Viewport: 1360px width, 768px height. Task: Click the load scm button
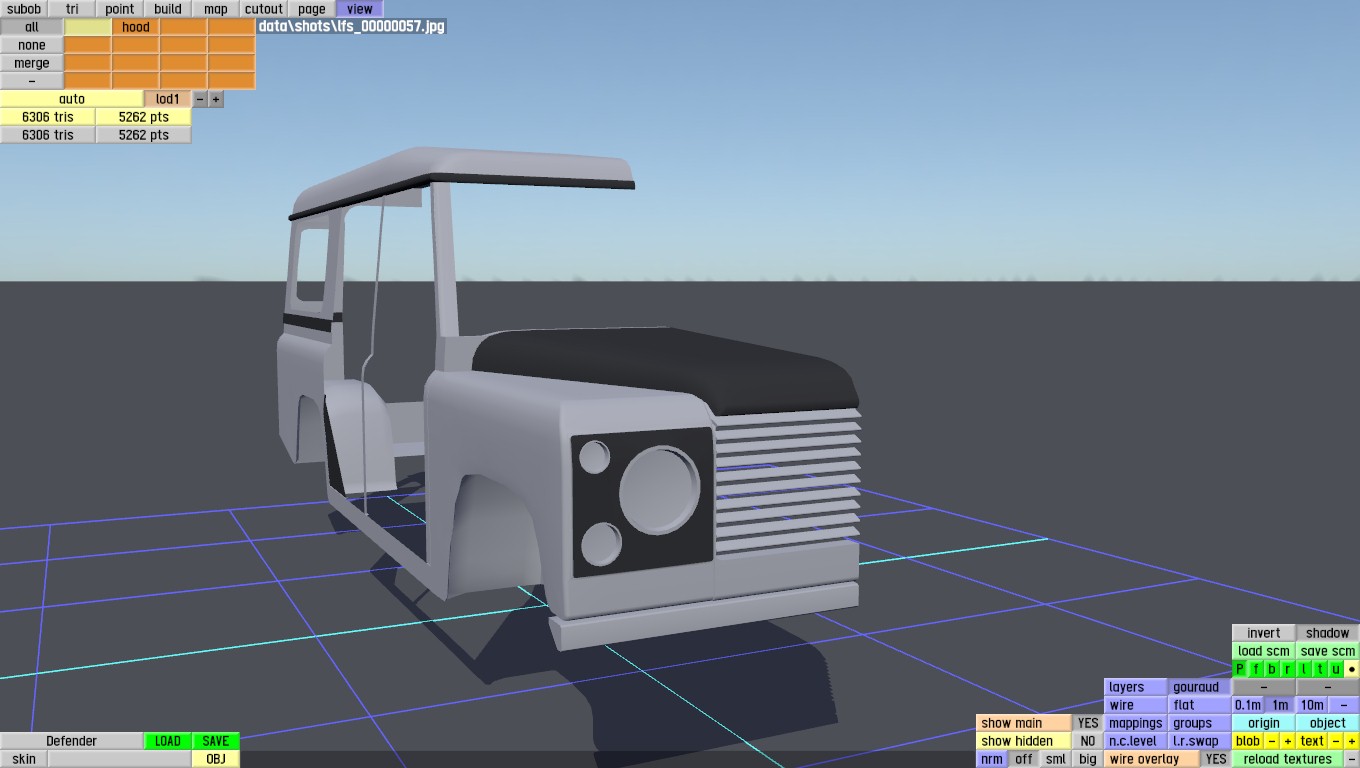click(1264, 651)
